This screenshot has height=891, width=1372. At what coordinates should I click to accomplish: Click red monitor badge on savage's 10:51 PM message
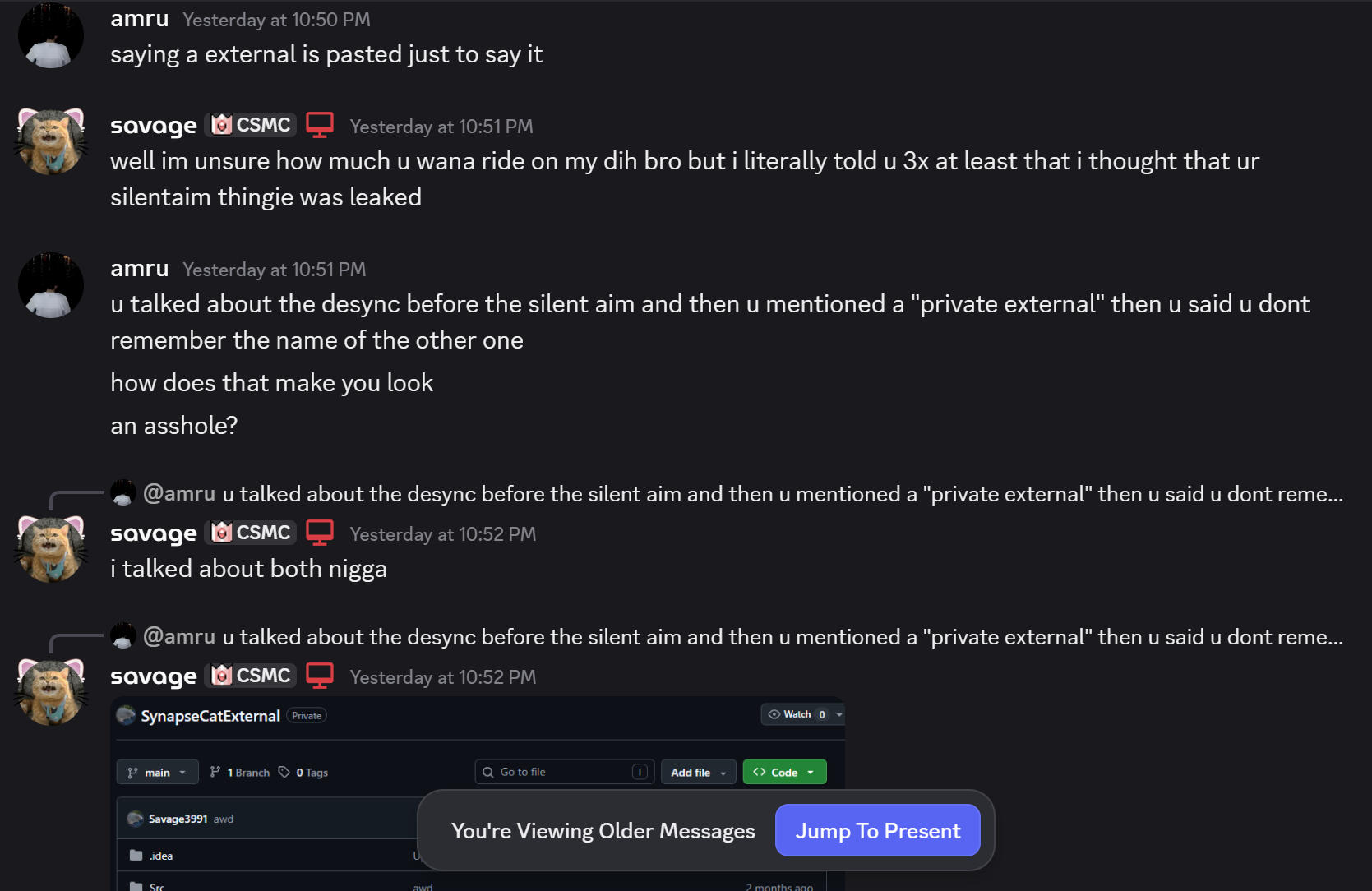point(320,125)
